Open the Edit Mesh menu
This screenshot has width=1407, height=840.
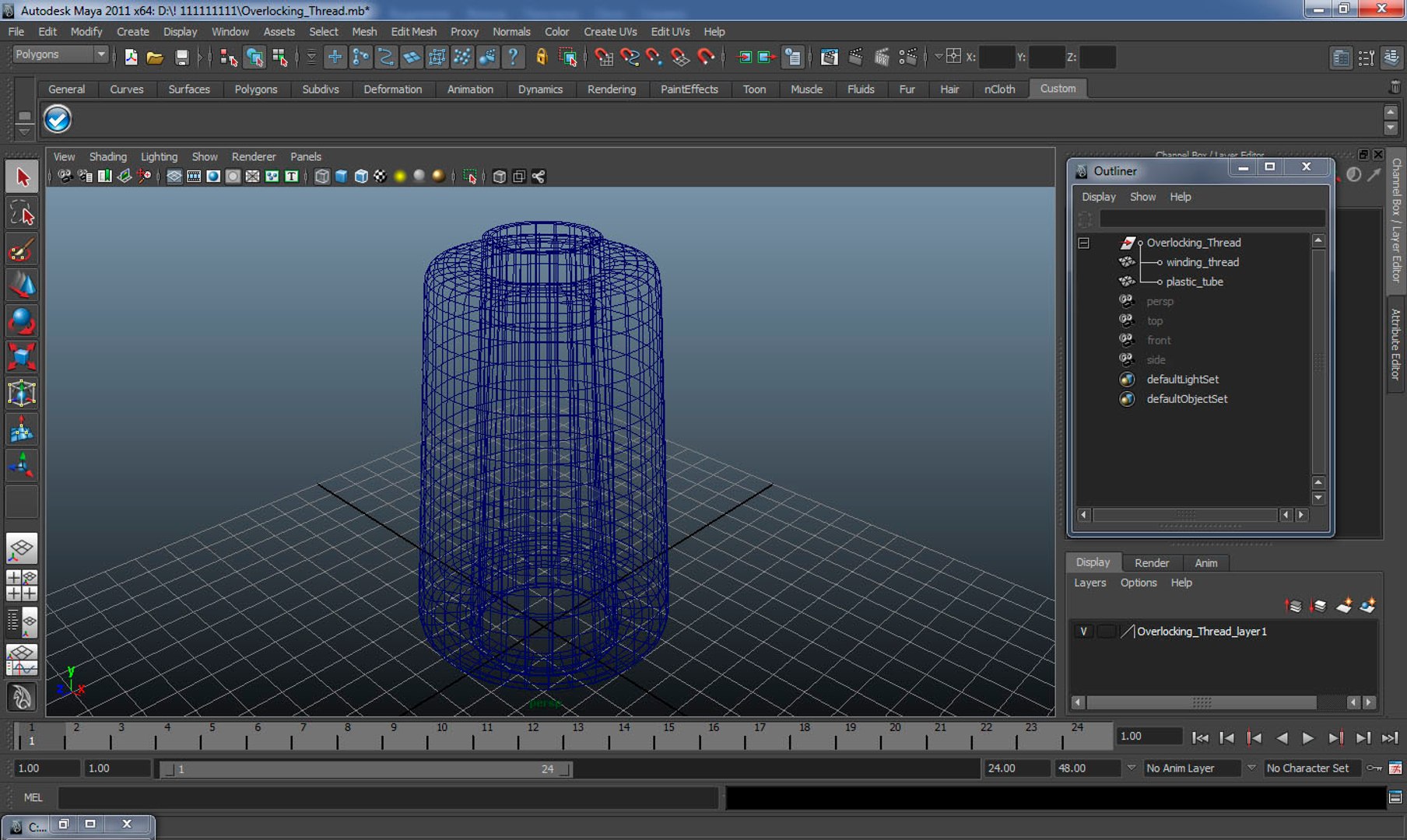[x=413, y=32]
